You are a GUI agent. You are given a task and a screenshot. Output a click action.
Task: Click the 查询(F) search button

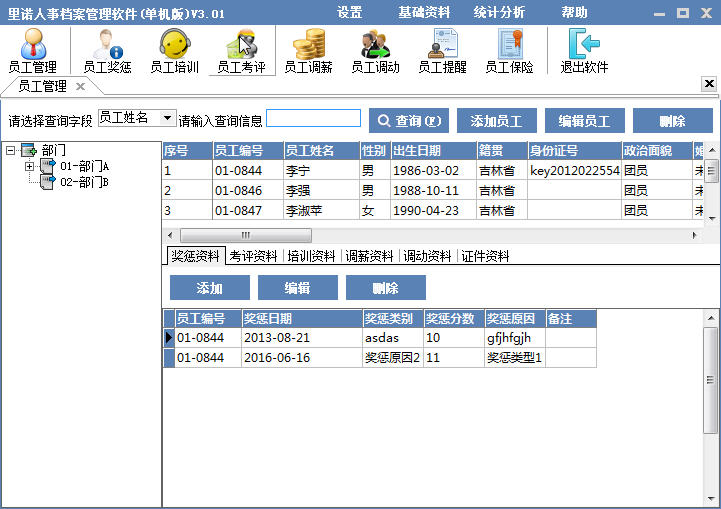coord(409,121)
